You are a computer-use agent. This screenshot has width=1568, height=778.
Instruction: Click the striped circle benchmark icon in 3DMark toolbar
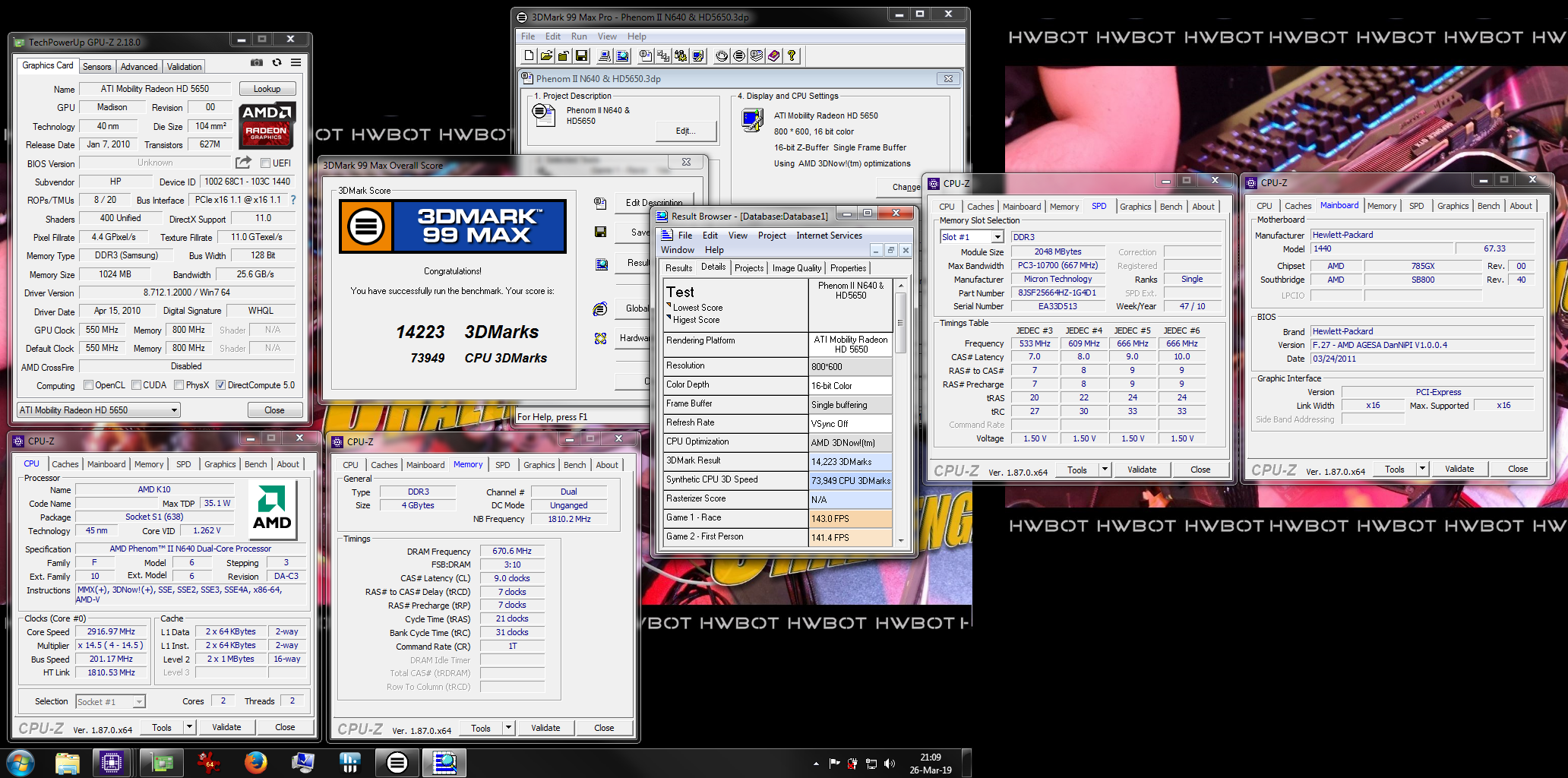(x=739, y=55)
